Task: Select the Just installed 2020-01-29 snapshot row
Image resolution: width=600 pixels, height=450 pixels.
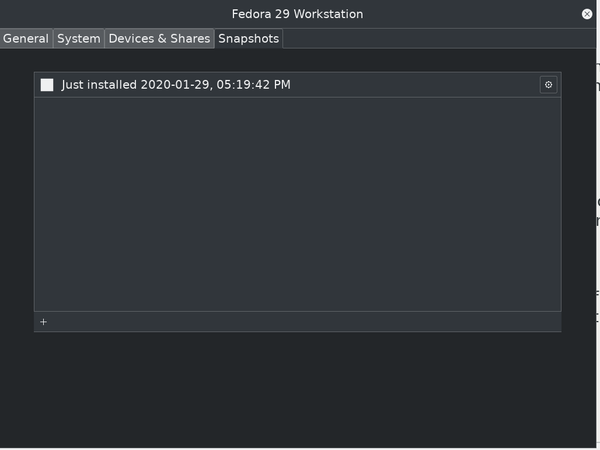Action: point(298,85)
